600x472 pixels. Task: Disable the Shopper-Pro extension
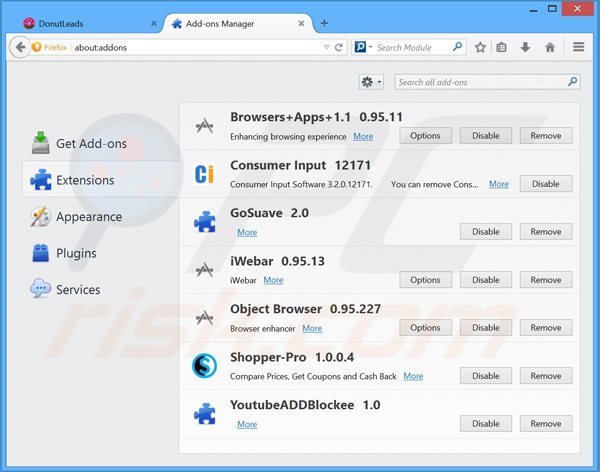486,376
